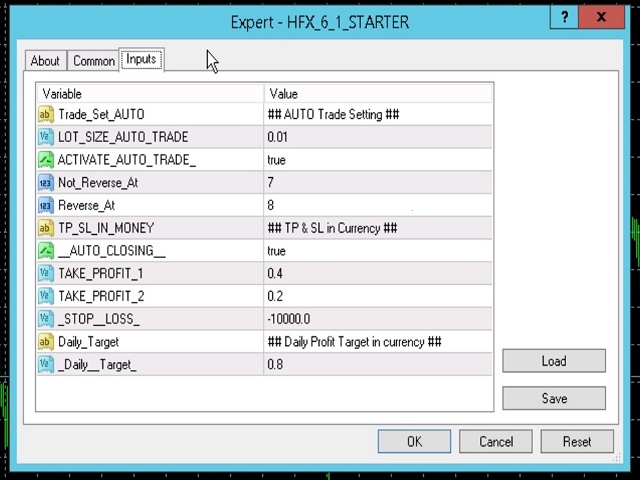640x480 pixels.
Task: Click the double-type icon beside LOT_SIZE_AUTO_TRADE
Action: click(46, 137)
